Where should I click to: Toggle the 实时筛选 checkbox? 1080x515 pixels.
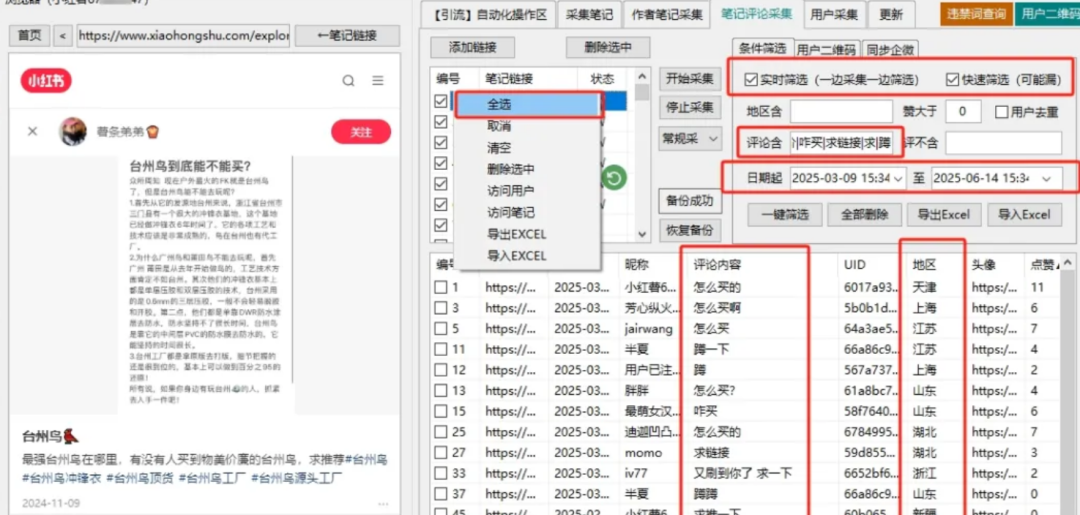tap(751, 80)
